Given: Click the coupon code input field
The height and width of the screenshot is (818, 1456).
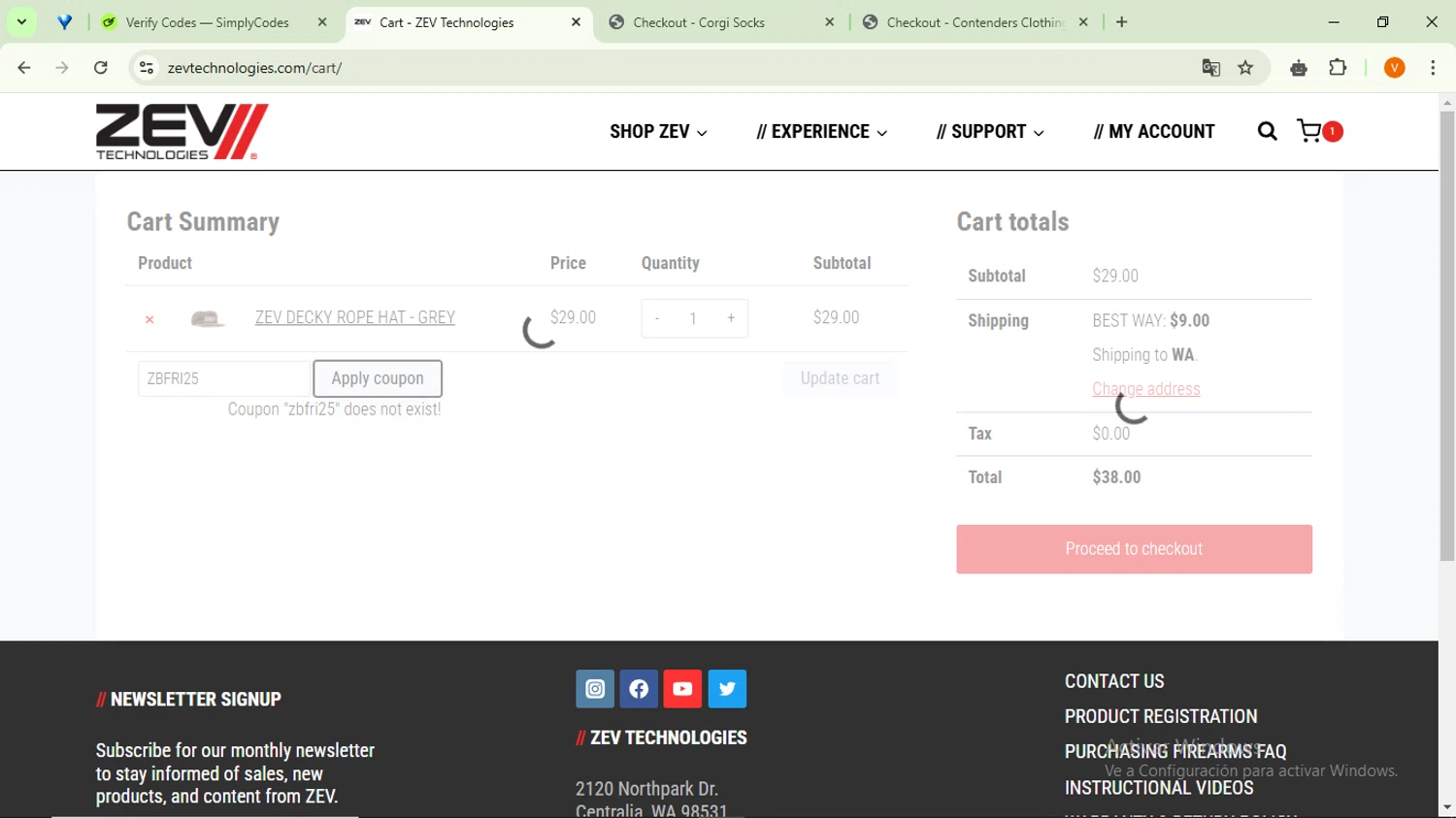Looking at the screenshot, I should click(224, 378).
